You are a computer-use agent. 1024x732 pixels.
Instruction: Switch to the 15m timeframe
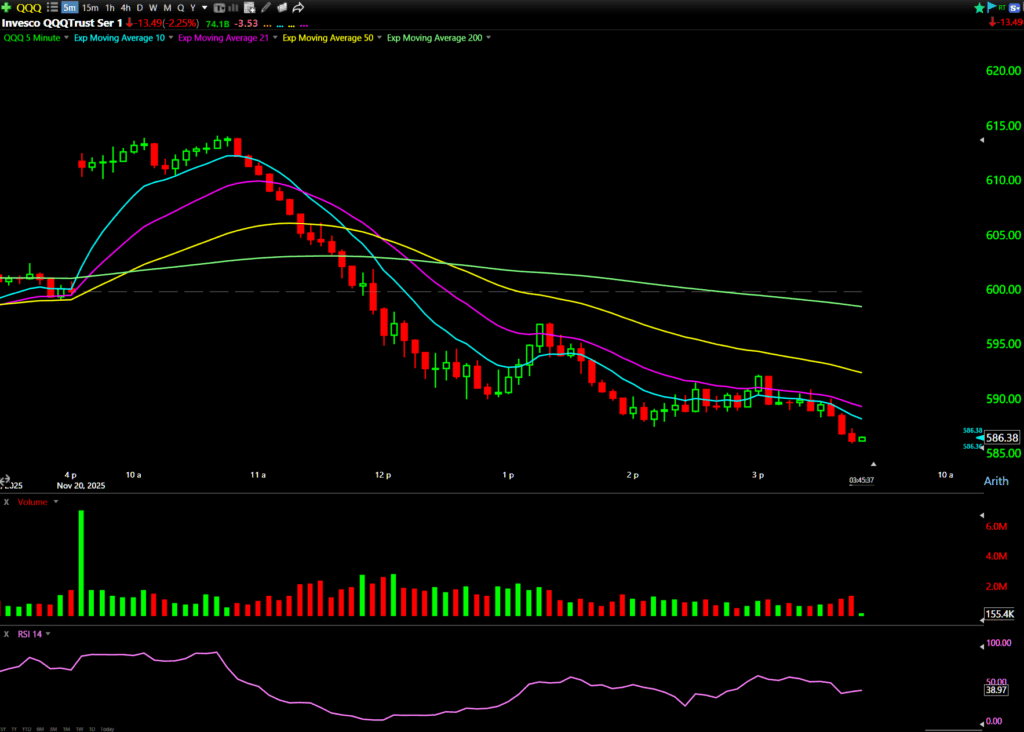[90, 8]
